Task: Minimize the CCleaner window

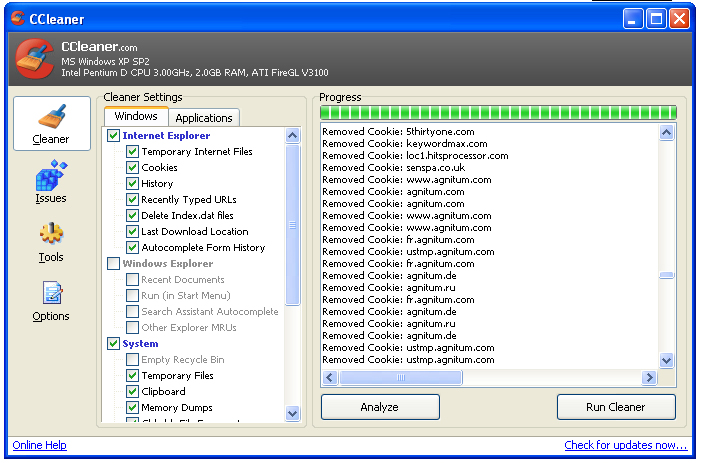Action: (633, 19)
